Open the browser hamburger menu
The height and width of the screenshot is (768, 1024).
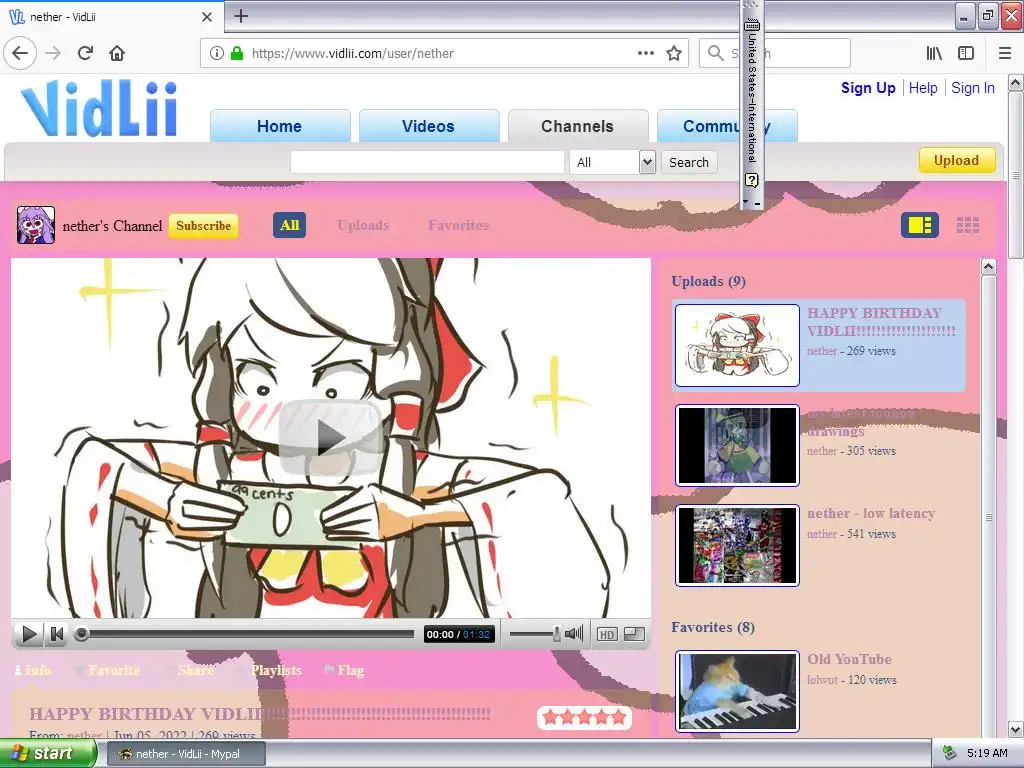click(1005, 53)
